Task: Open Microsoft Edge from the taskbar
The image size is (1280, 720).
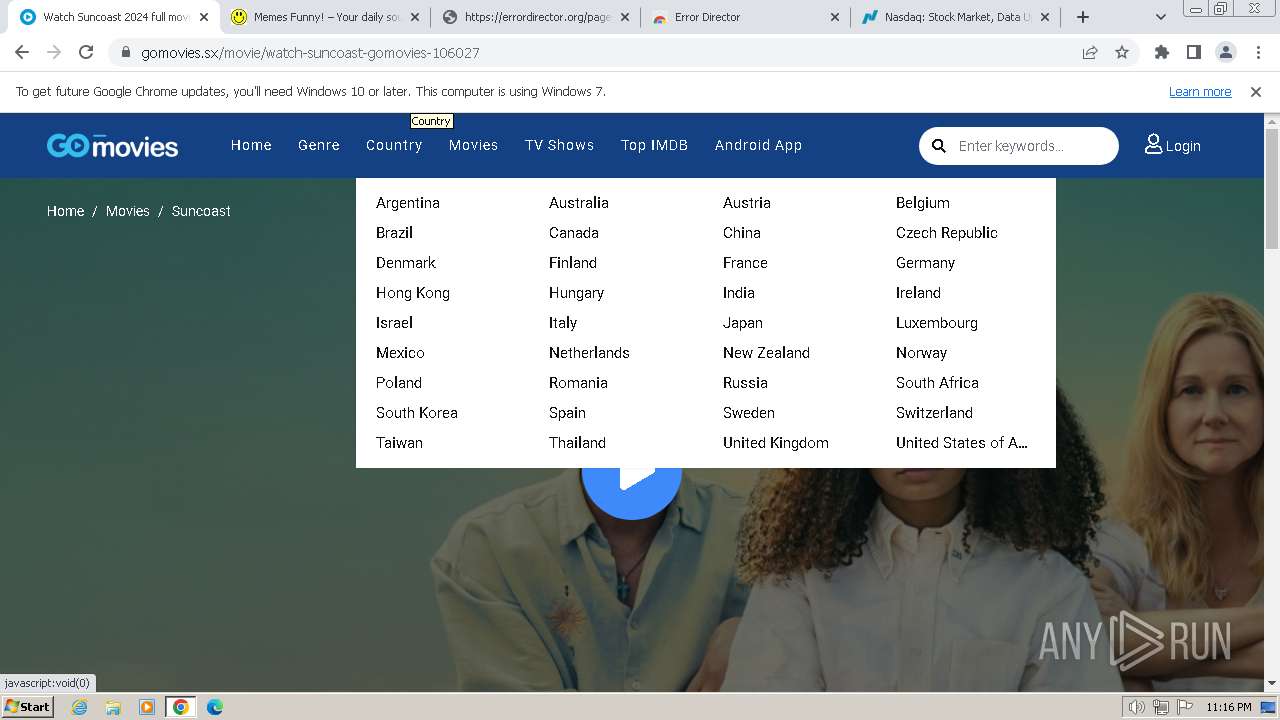Action: (215, 707)
